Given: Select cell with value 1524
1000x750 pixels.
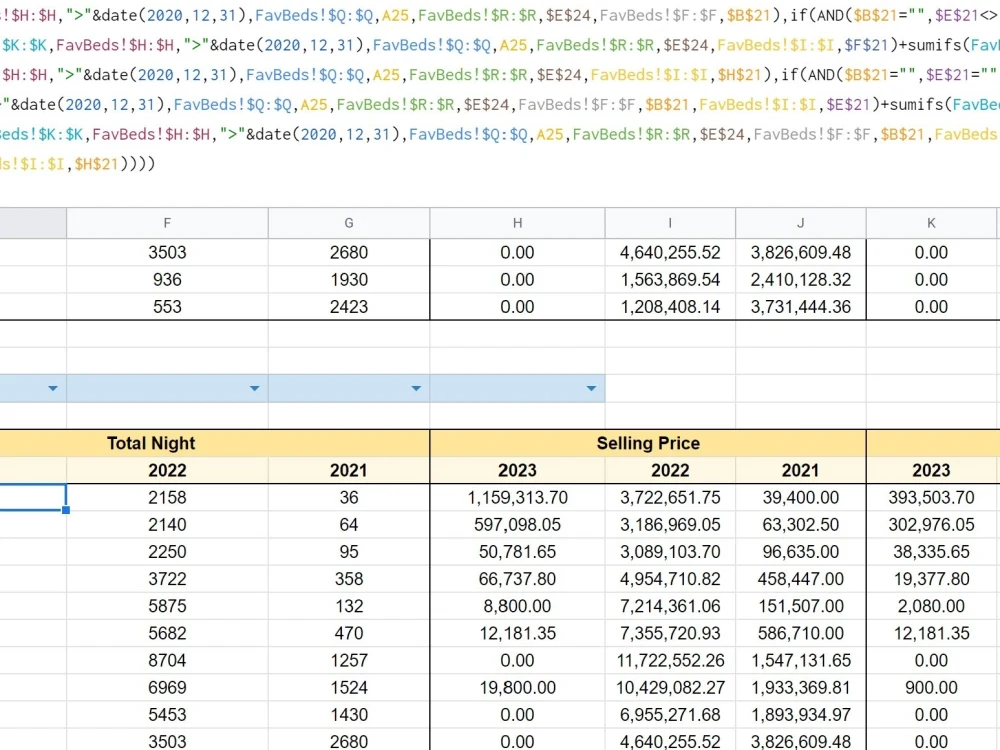Looking at the screenshot, I should point(349,688).
